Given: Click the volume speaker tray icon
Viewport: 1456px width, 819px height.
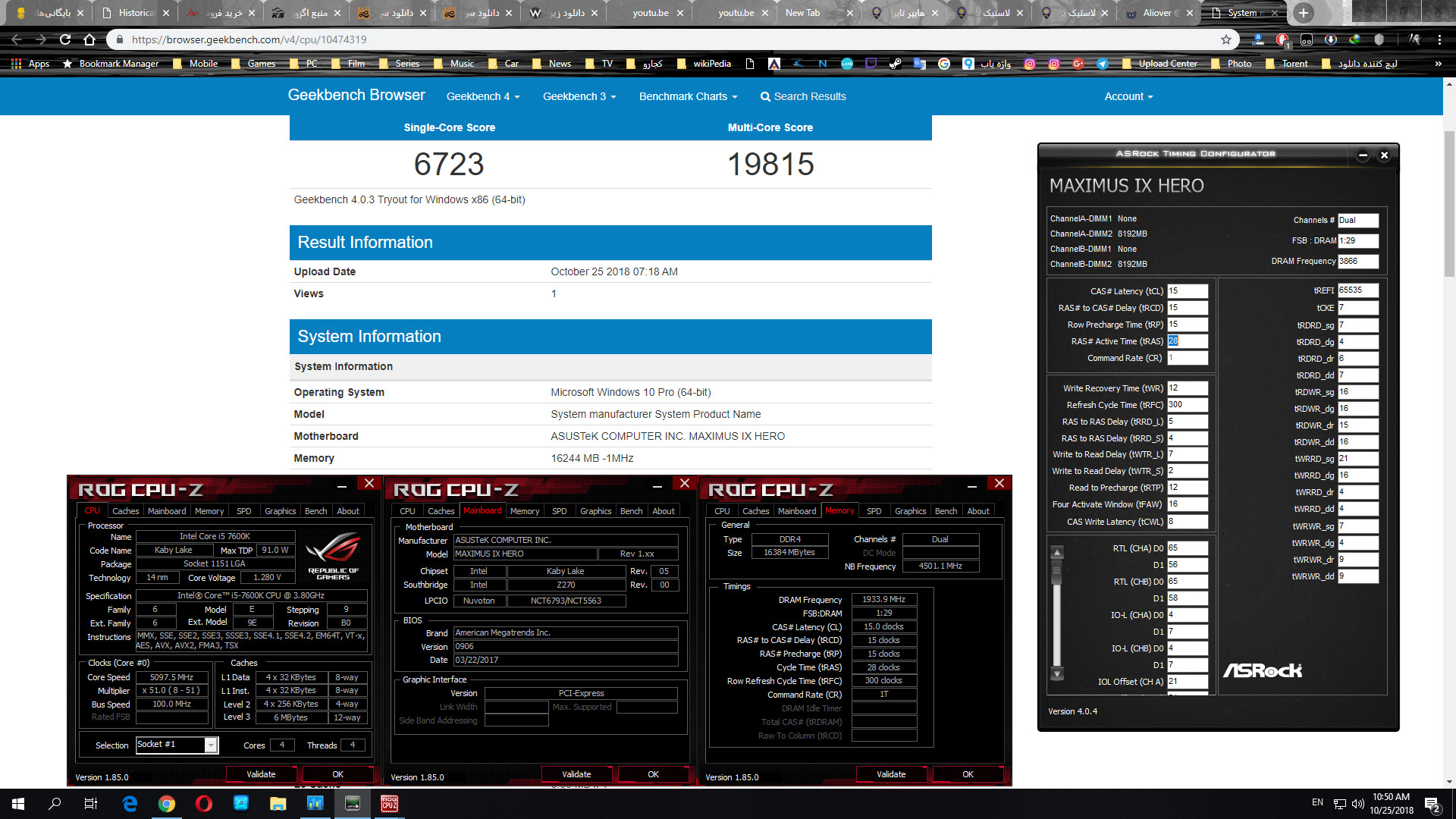Looking at the screenshot, I should tap(1357, 803).
